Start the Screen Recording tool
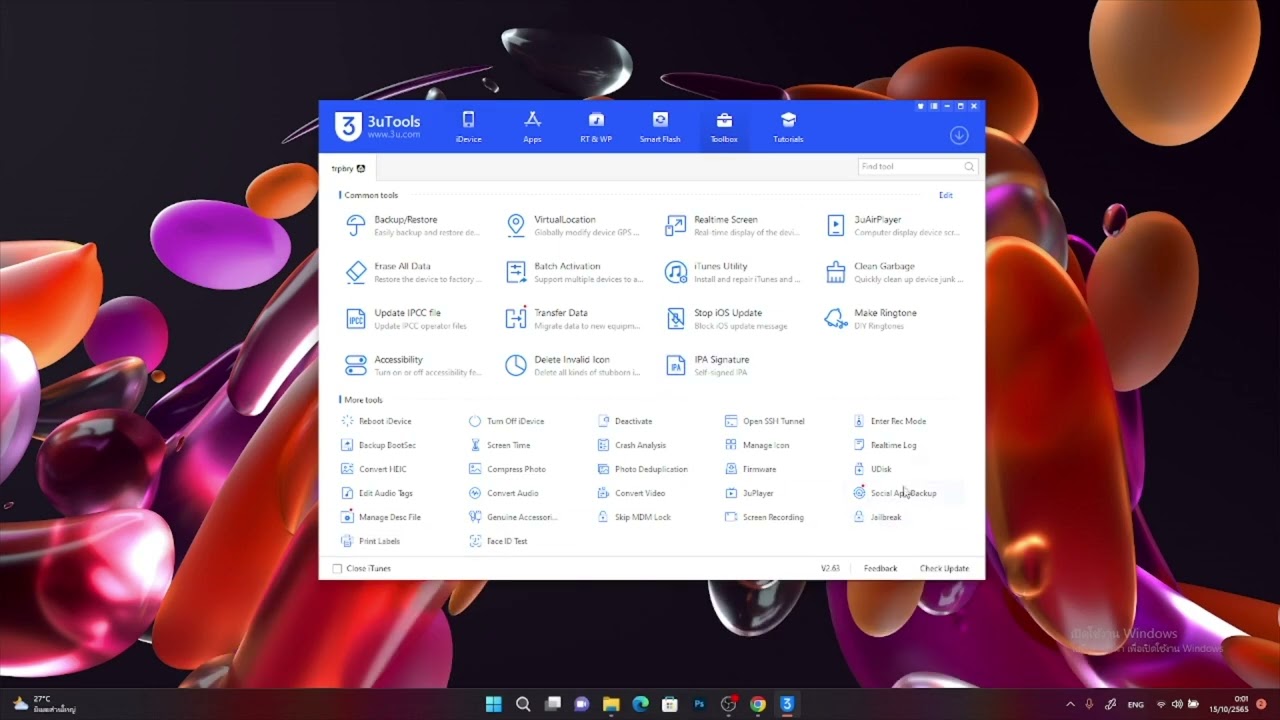 [765, 517]
